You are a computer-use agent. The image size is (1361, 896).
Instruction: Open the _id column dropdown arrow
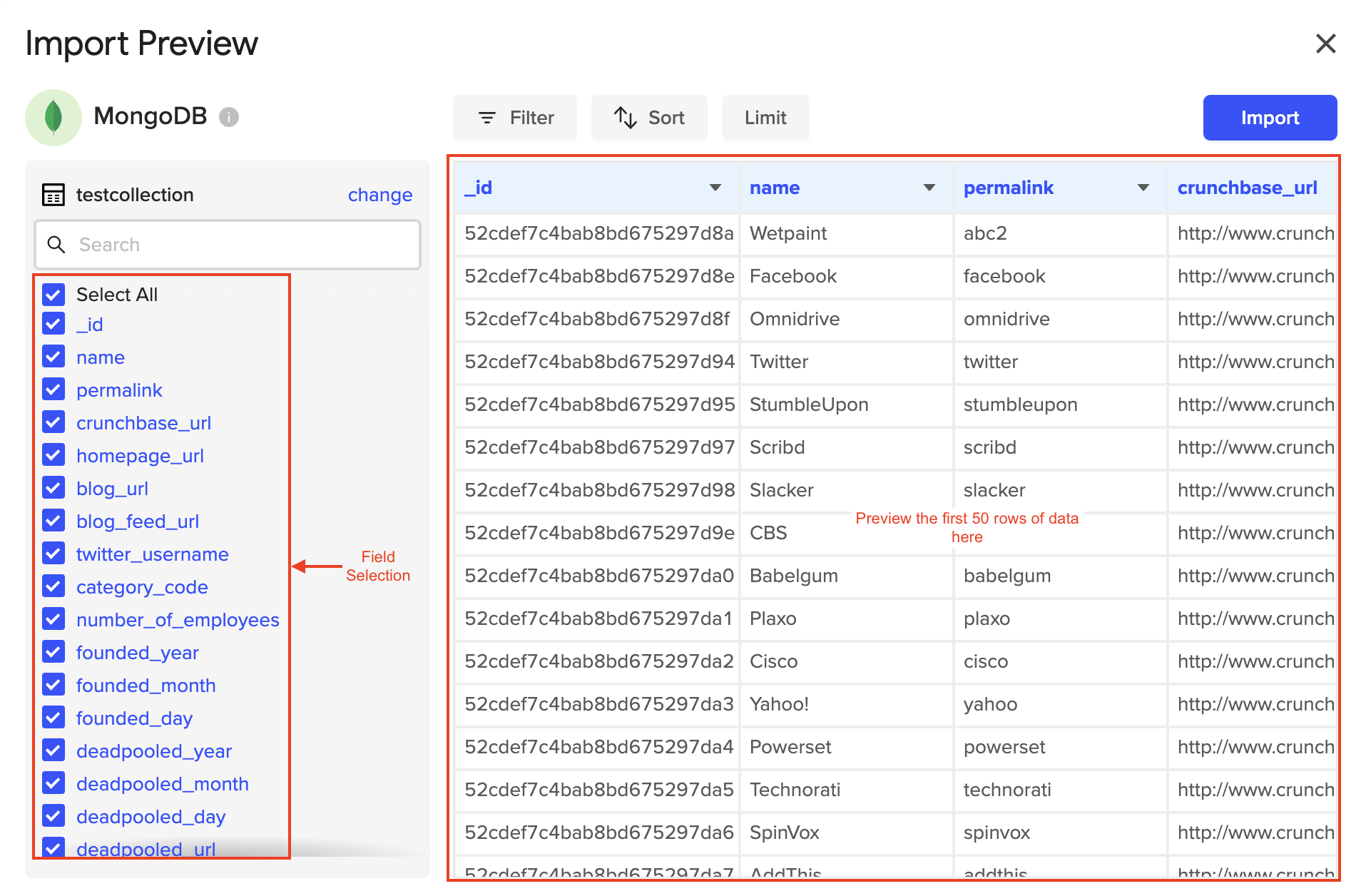(x=715, y=188)
